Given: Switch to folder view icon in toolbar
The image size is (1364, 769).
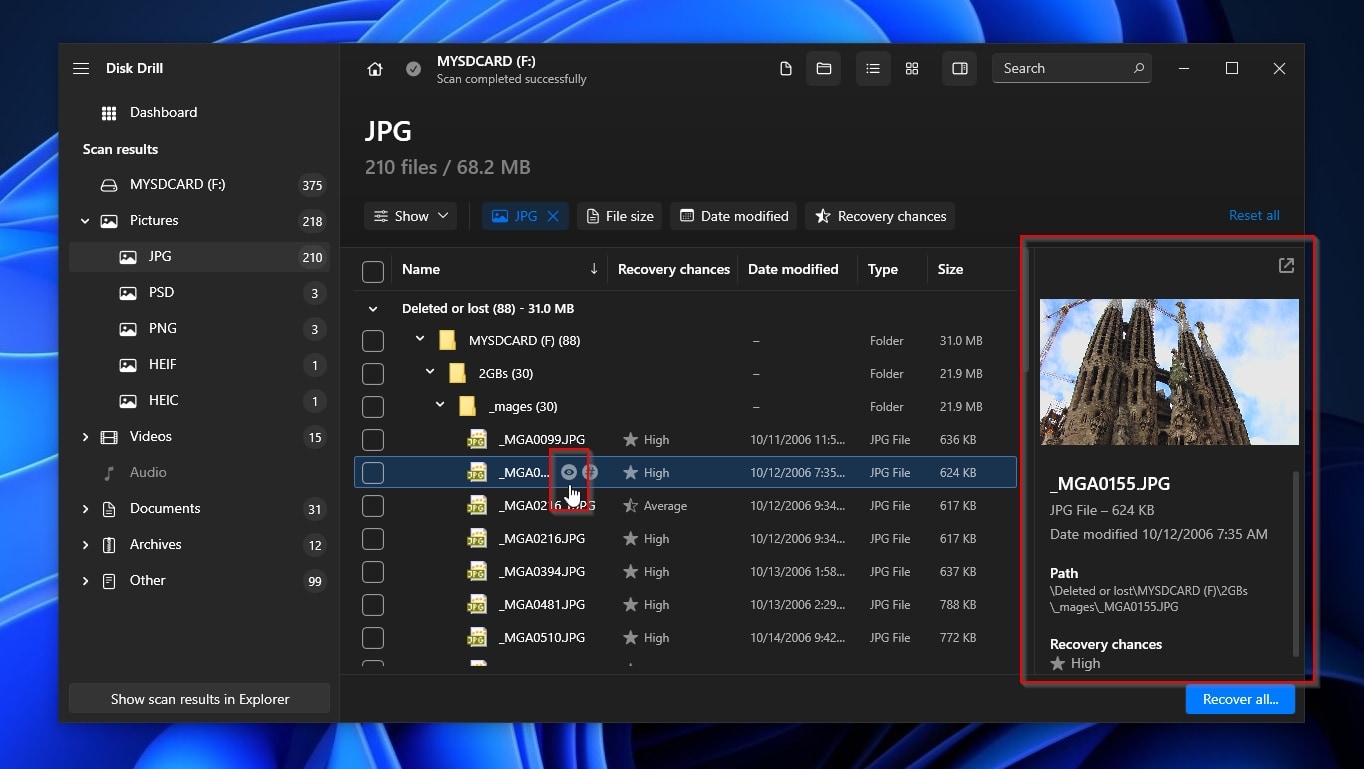Looking at the screenshot, I should tap(824, 68).
